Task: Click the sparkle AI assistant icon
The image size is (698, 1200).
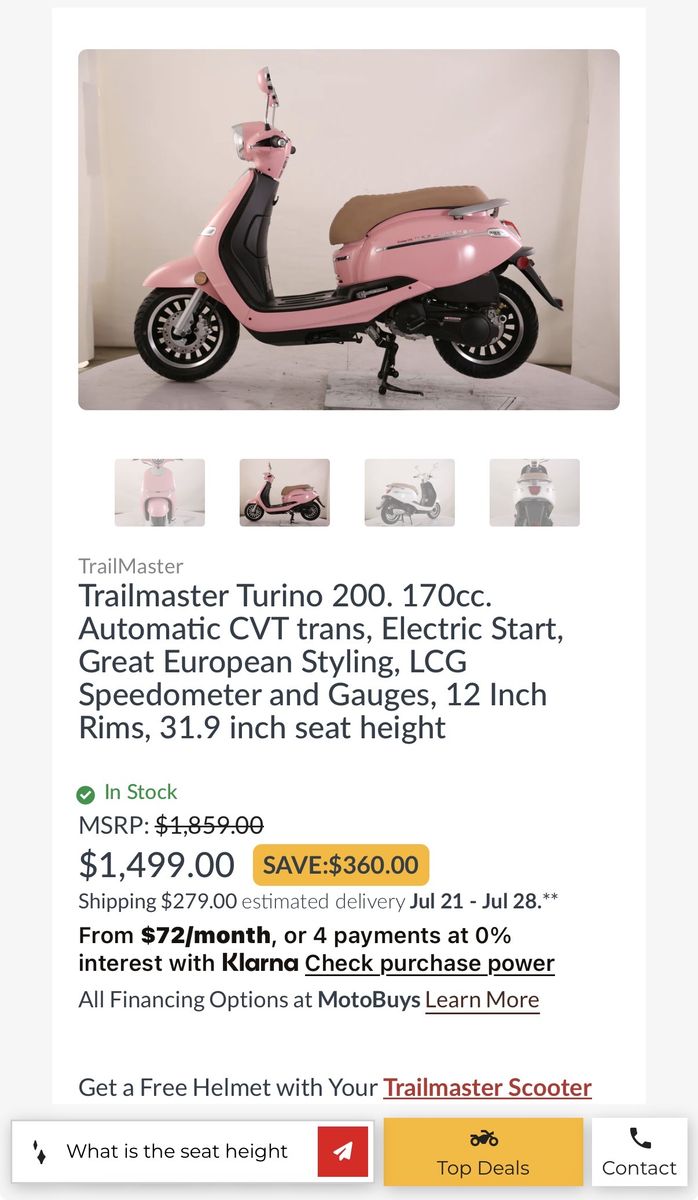Action: 39,1152
